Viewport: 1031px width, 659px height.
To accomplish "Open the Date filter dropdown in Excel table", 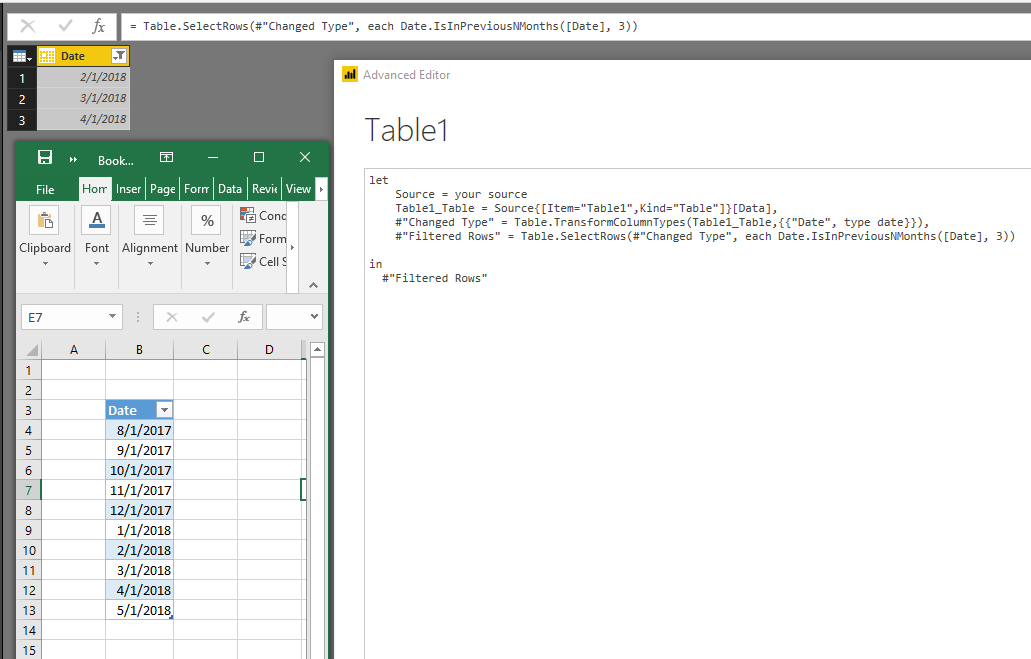I will [164, 410].
